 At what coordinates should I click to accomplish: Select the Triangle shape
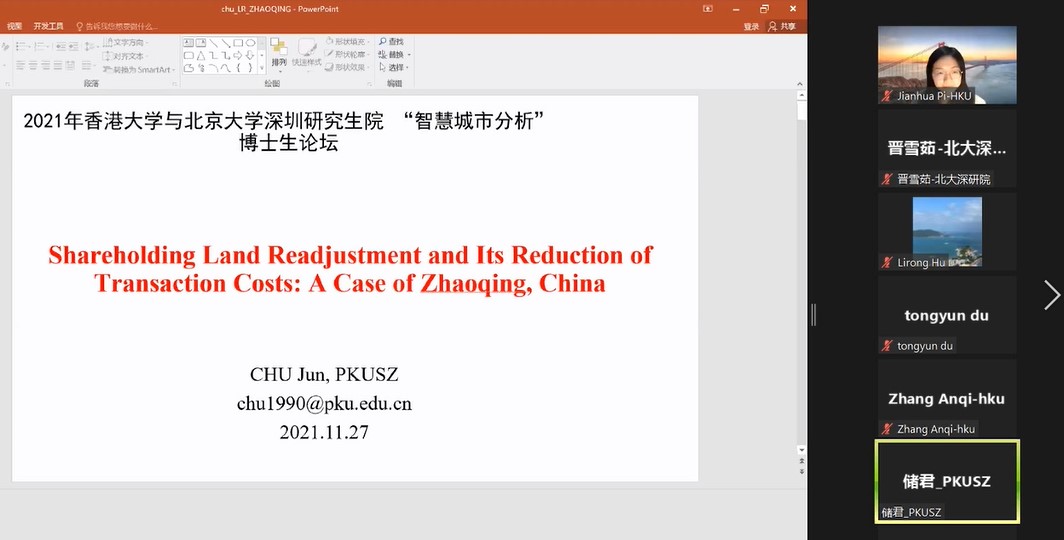201,56
